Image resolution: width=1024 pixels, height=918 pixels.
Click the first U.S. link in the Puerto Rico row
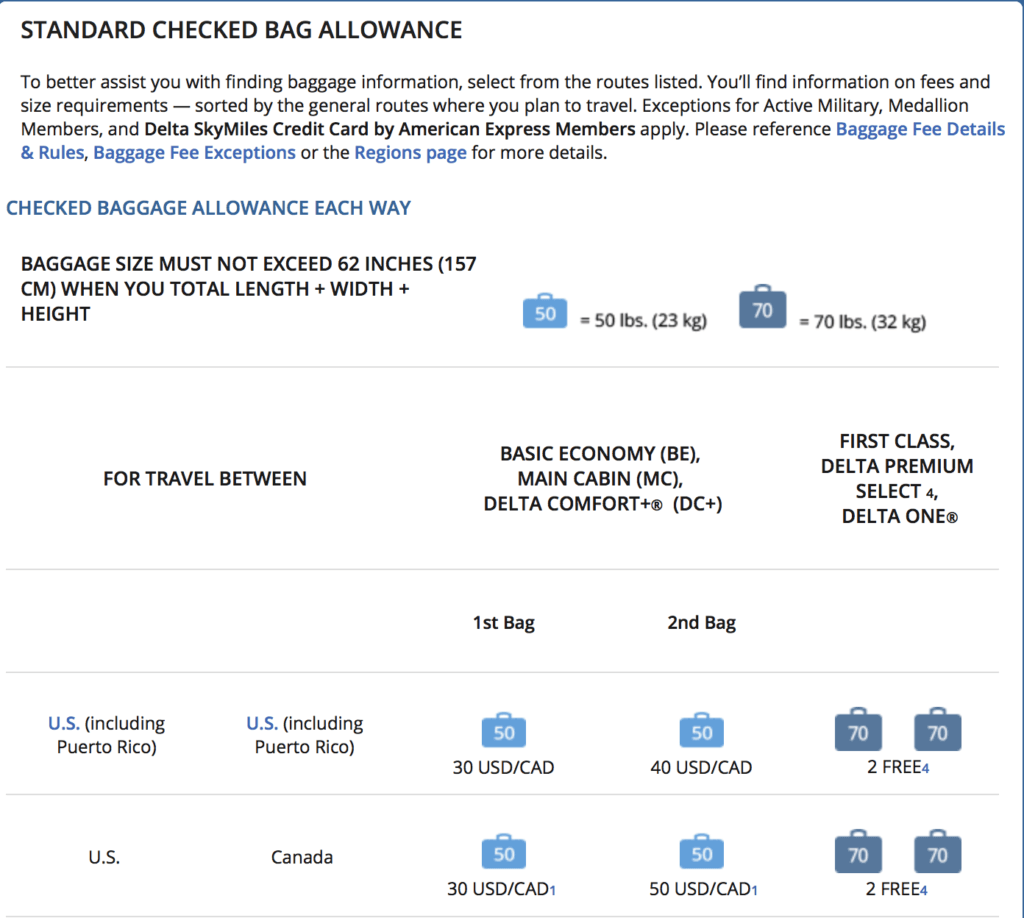point(64,723)
